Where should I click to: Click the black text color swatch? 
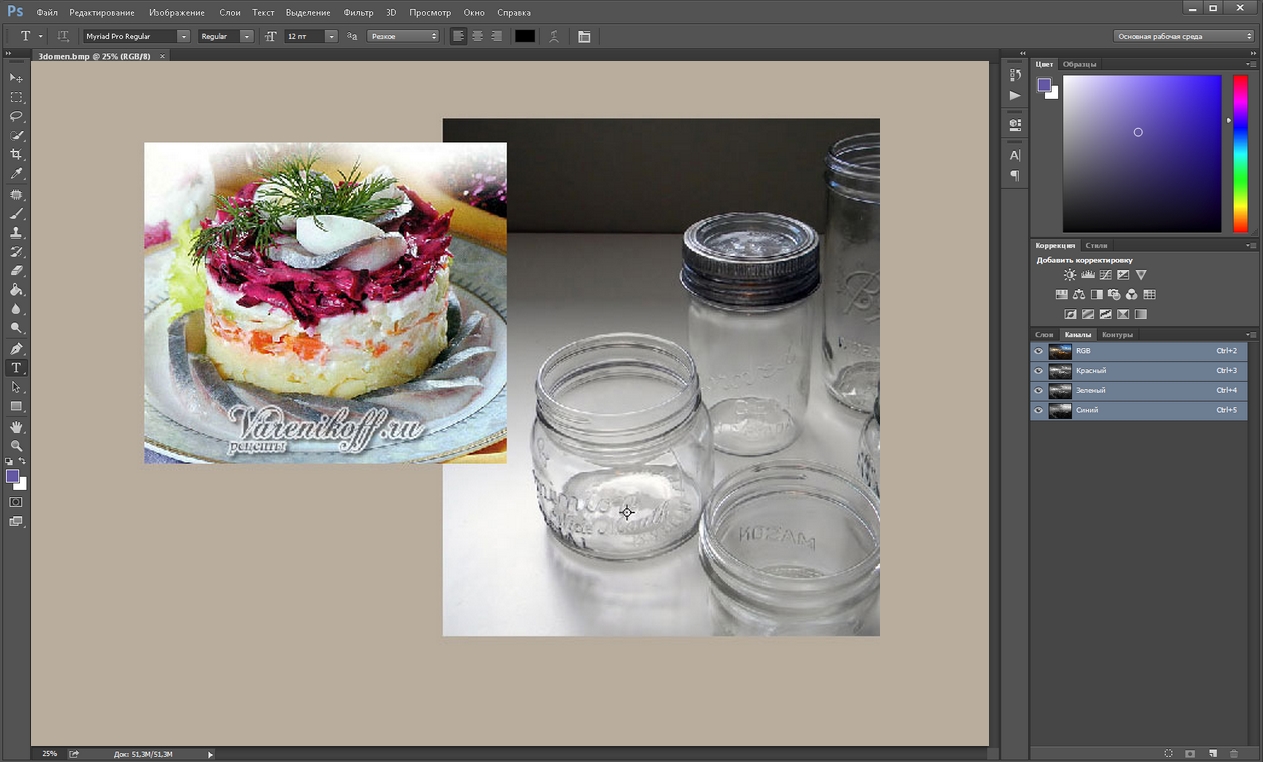[x=525, y=36]
